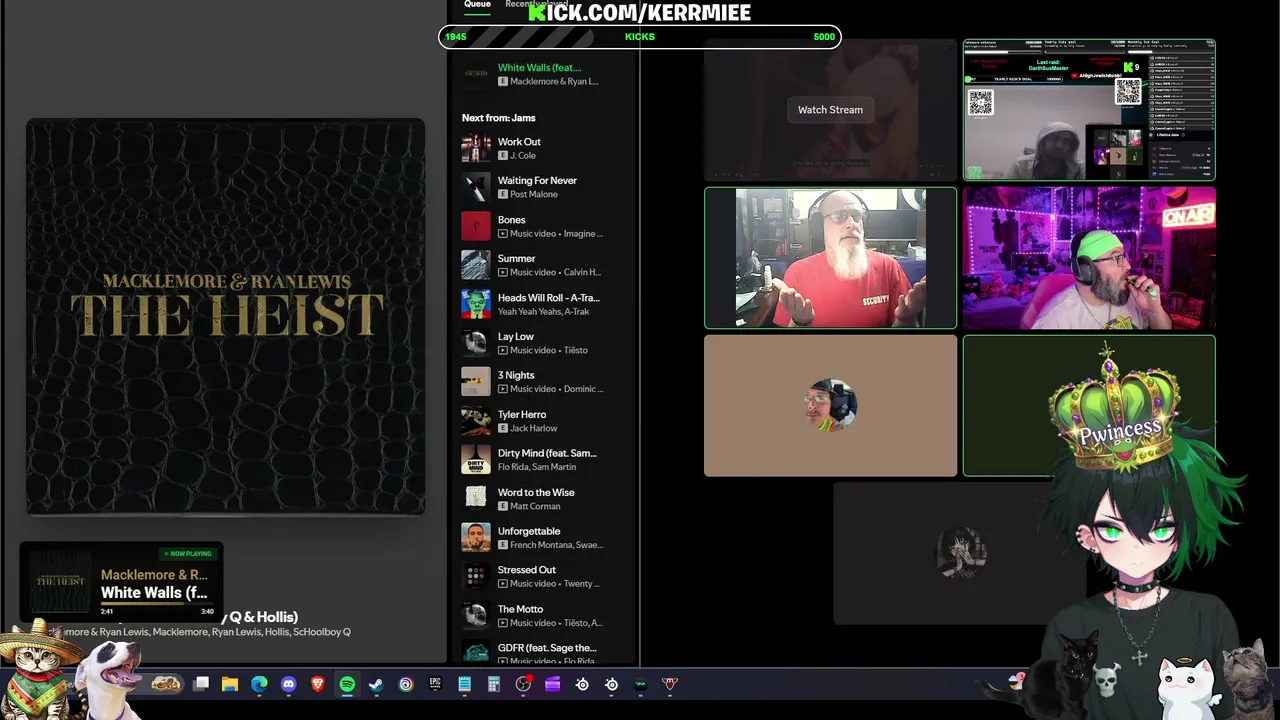The width and height of the screenshot is (1280, 720).
Task: Select GDFR track in the queue
Action: tap(546, 649)
